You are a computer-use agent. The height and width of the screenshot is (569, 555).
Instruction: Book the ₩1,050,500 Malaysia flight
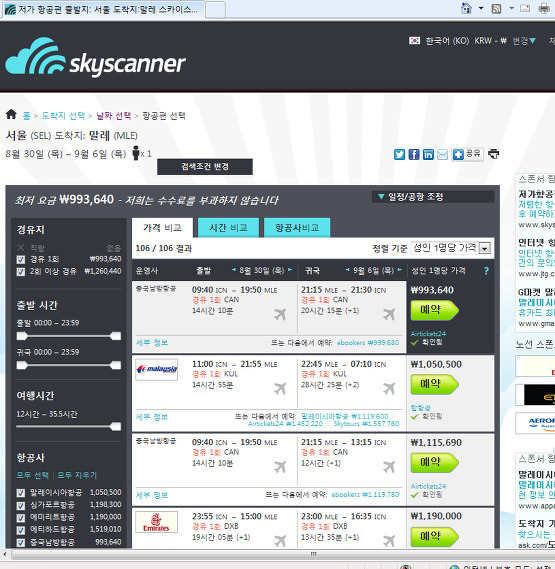[434, 385]
